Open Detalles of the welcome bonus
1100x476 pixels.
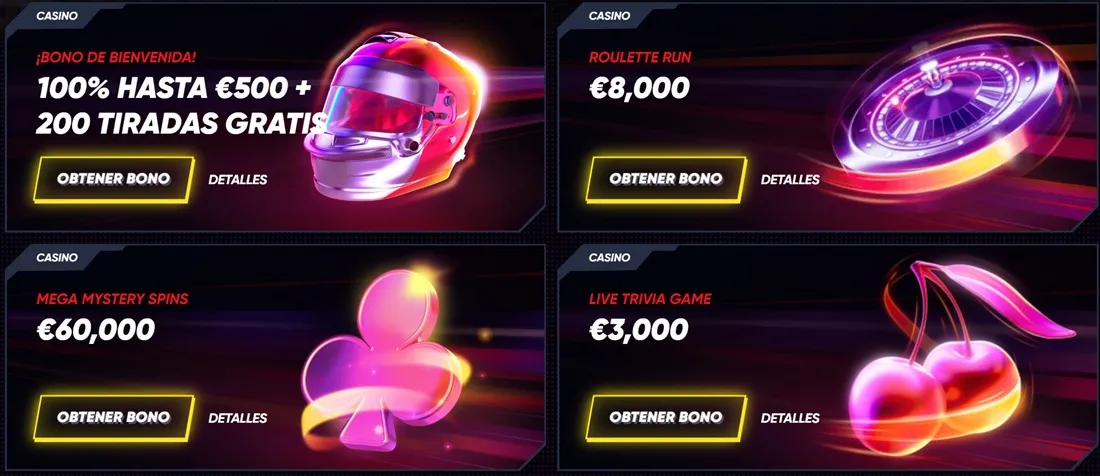[x=238, y=179]
